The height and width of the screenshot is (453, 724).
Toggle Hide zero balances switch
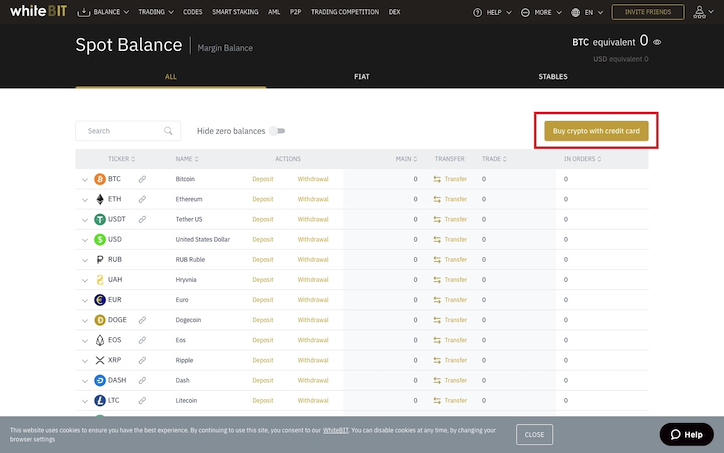tap(278, 131)
